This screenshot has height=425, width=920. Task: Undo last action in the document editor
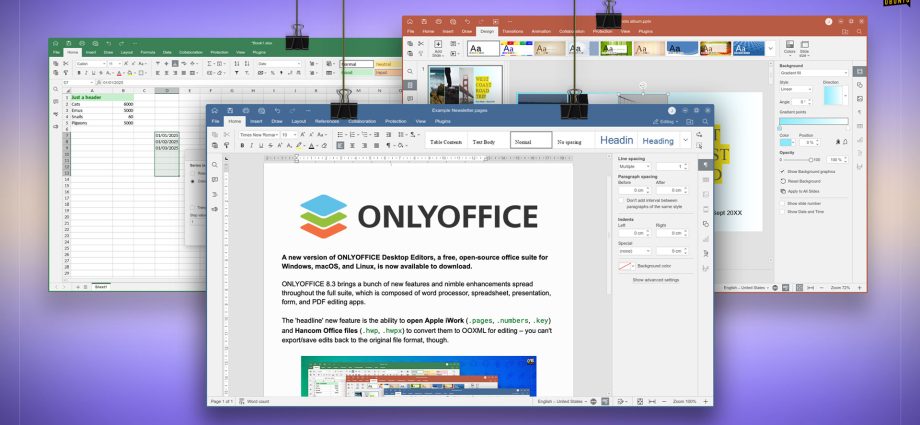pos(278,110)
